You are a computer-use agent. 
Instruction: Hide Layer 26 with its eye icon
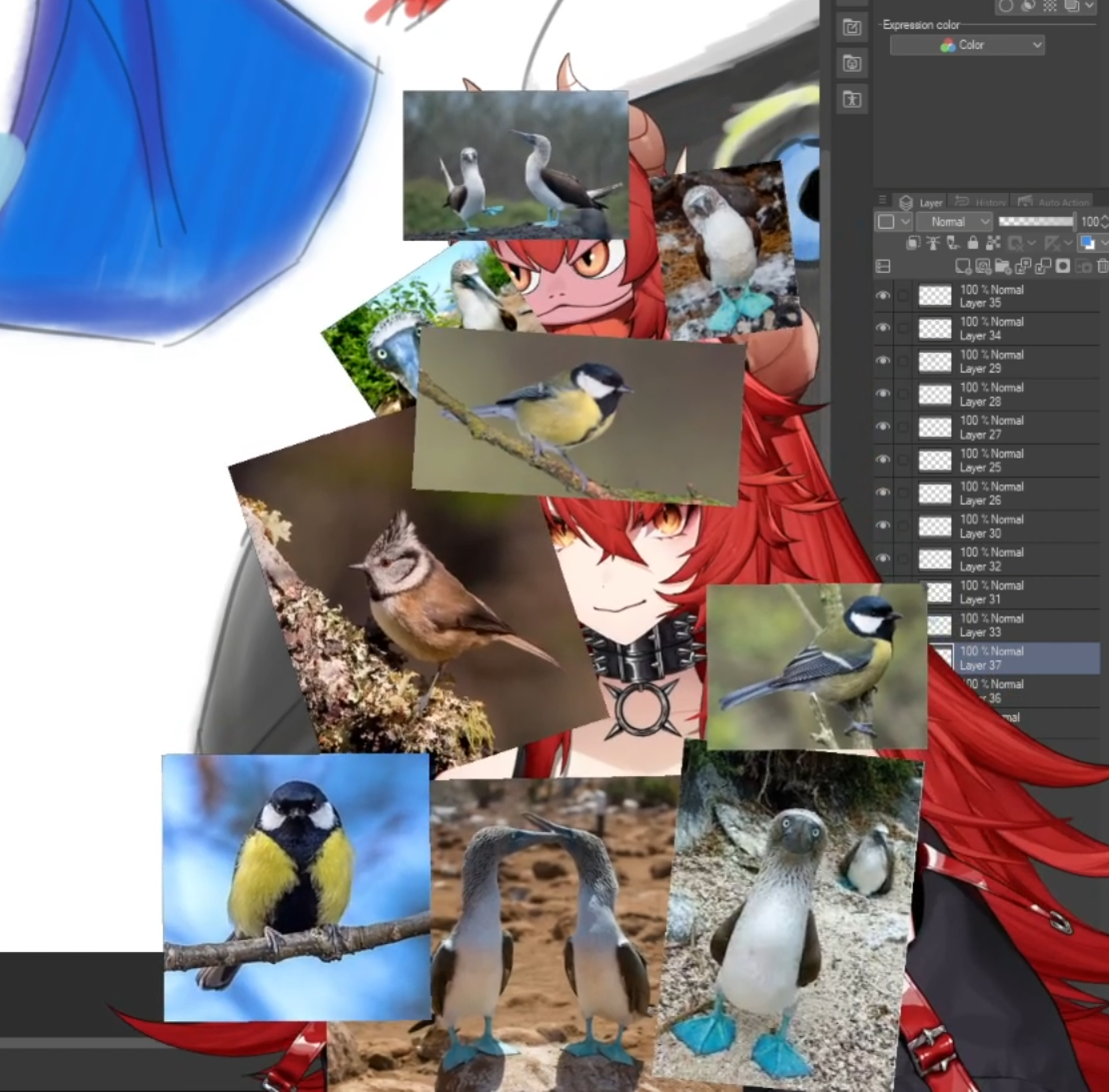pos(882,493)
